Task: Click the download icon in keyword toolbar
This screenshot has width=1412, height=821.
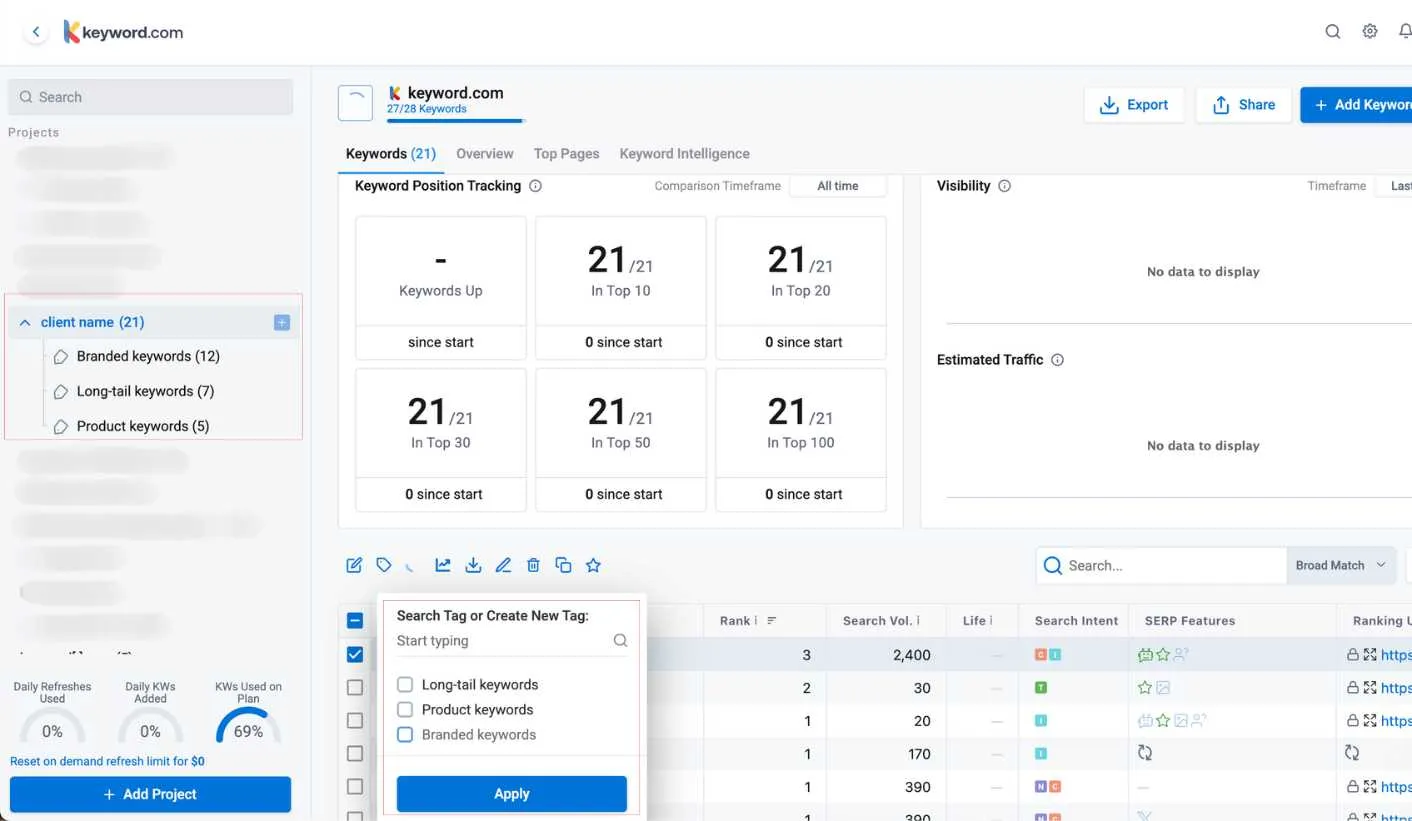Action: 473,565
